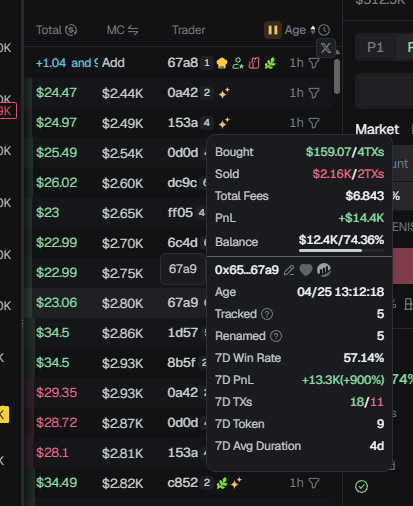Click balance progress bar in popup

coord(341,250)
